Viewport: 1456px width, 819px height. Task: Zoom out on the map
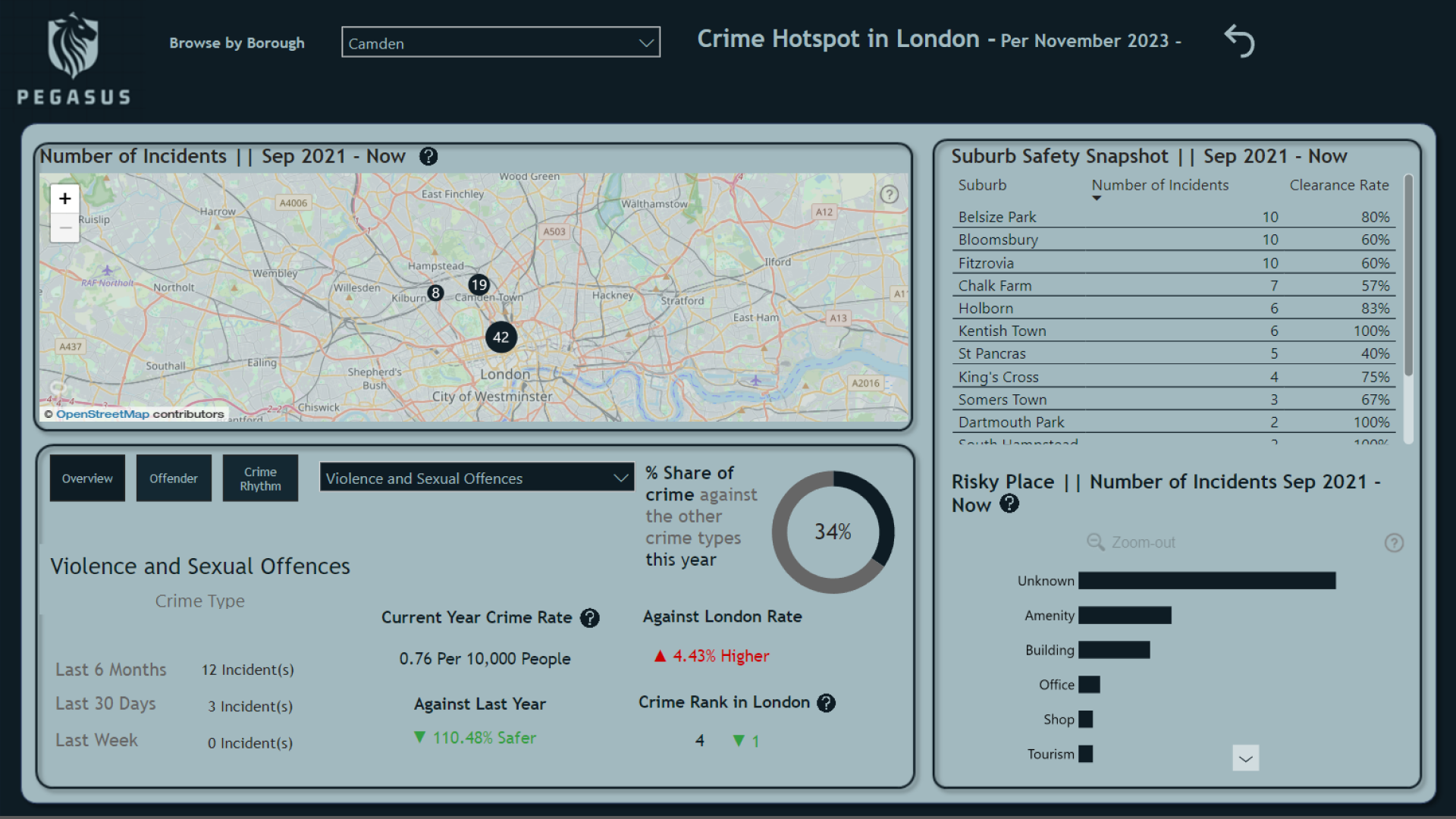65,227
